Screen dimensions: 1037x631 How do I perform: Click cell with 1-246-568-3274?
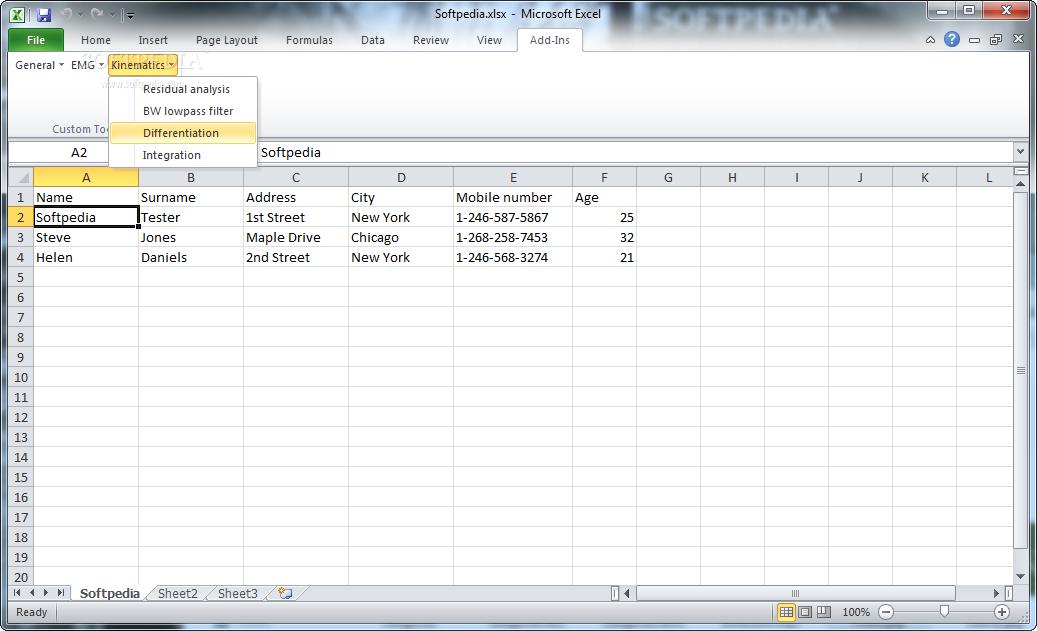click(513, 257)
